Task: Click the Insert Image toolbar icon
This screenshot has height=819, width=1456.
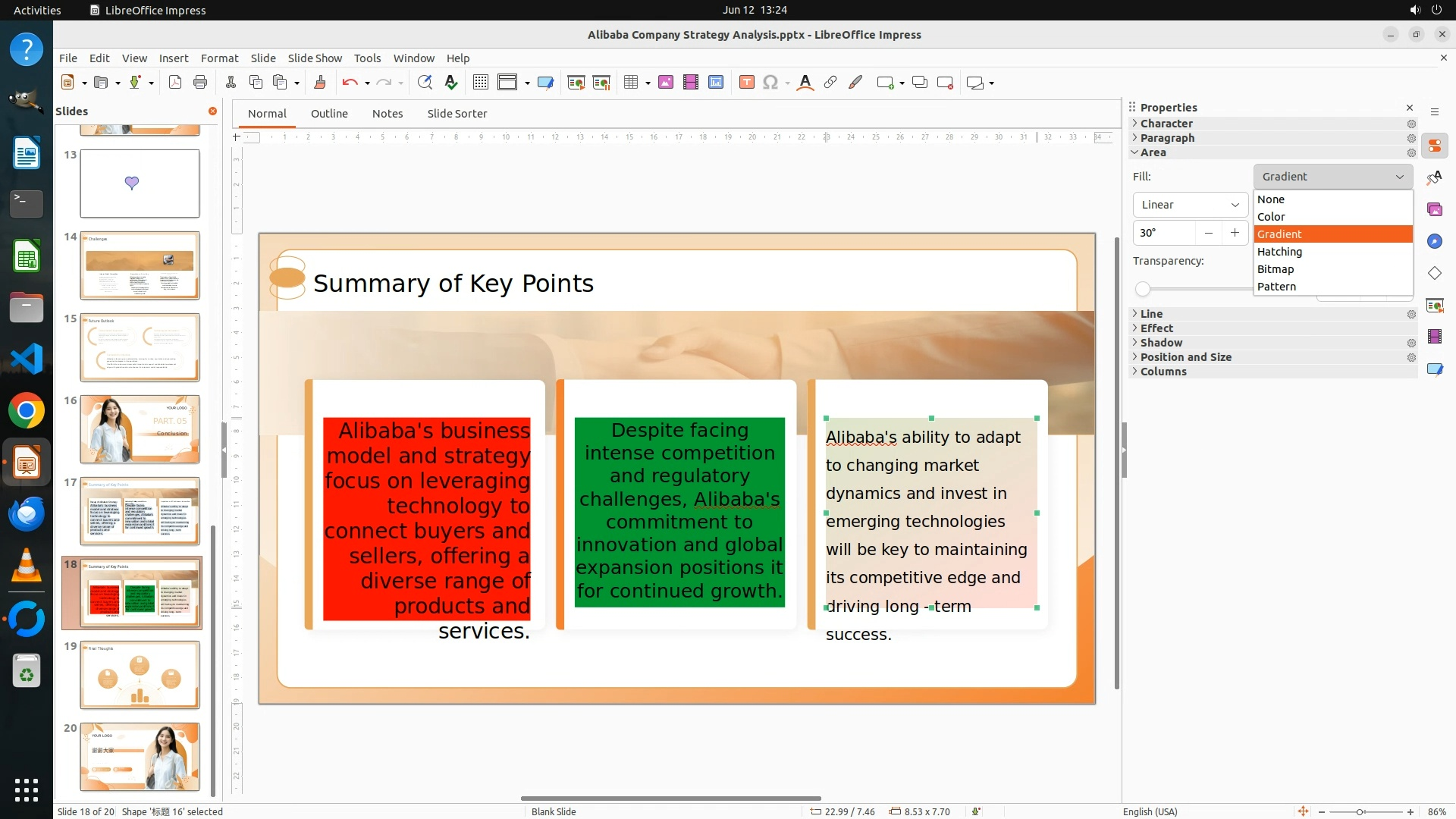Action: click(665, 83)
